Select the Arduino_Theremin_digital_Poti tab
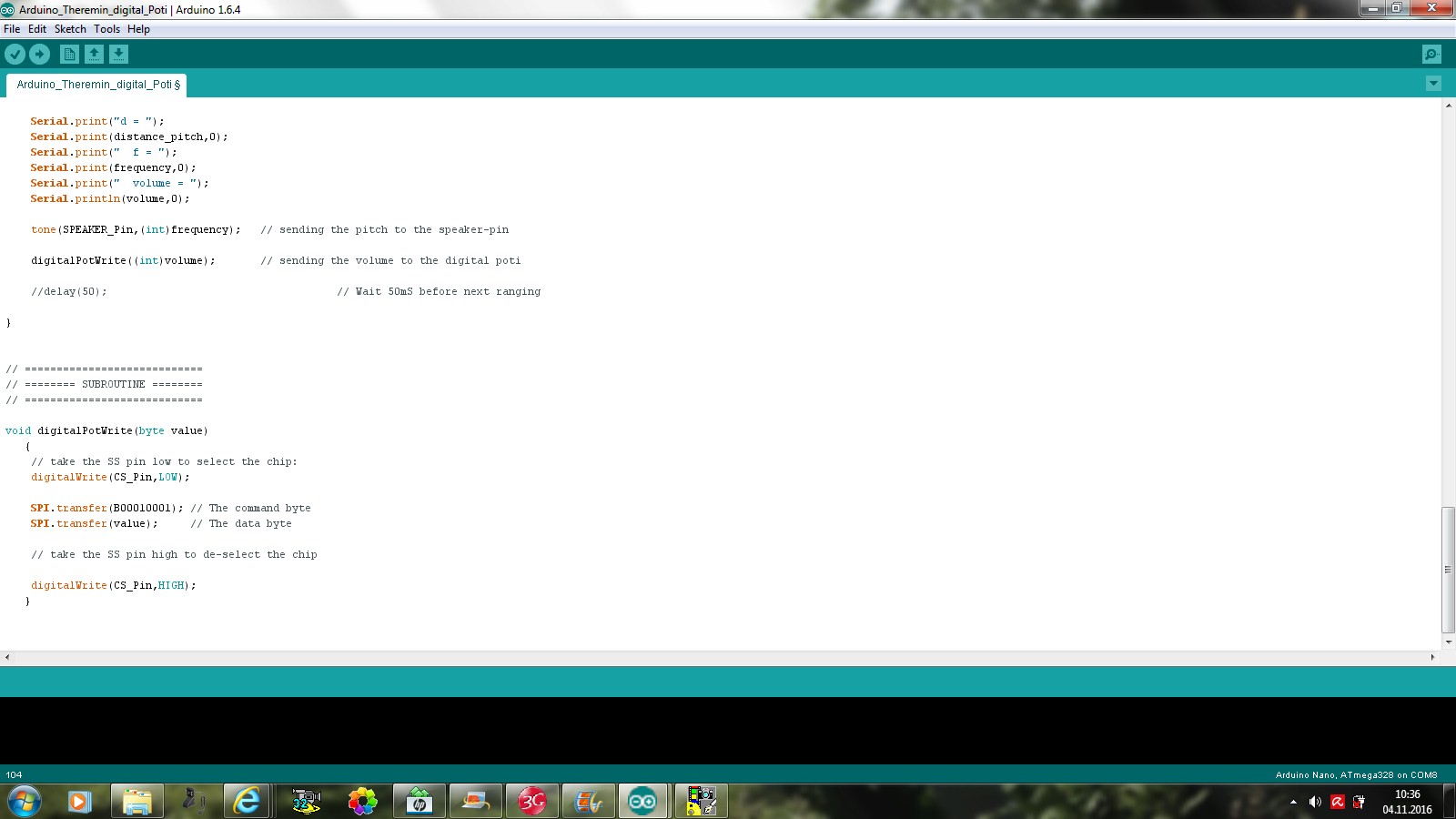1456x819 pixels. point(97,85)
